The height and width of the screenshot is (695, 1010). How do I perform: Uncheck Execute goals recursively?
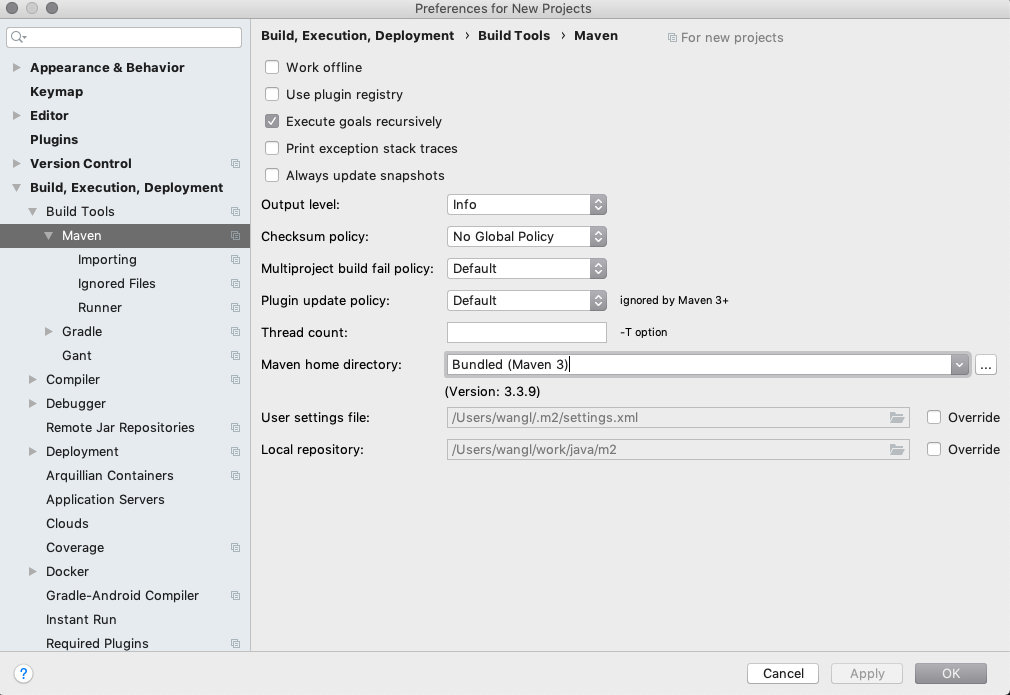[x=272, y=122]
